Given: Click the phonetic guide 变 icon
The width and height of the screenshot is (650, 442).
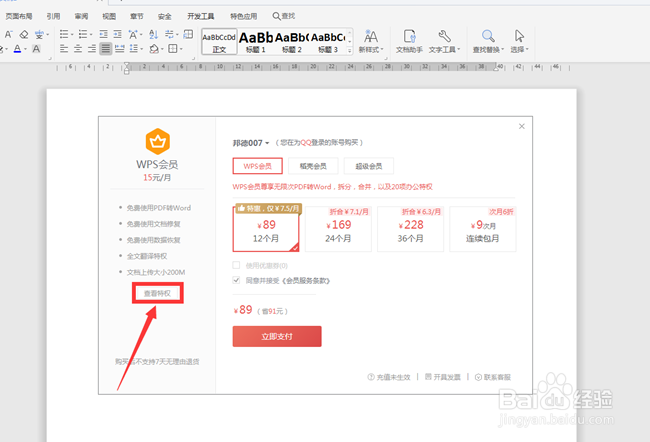Looking at the screenshot, I should [x=39, y=34].
